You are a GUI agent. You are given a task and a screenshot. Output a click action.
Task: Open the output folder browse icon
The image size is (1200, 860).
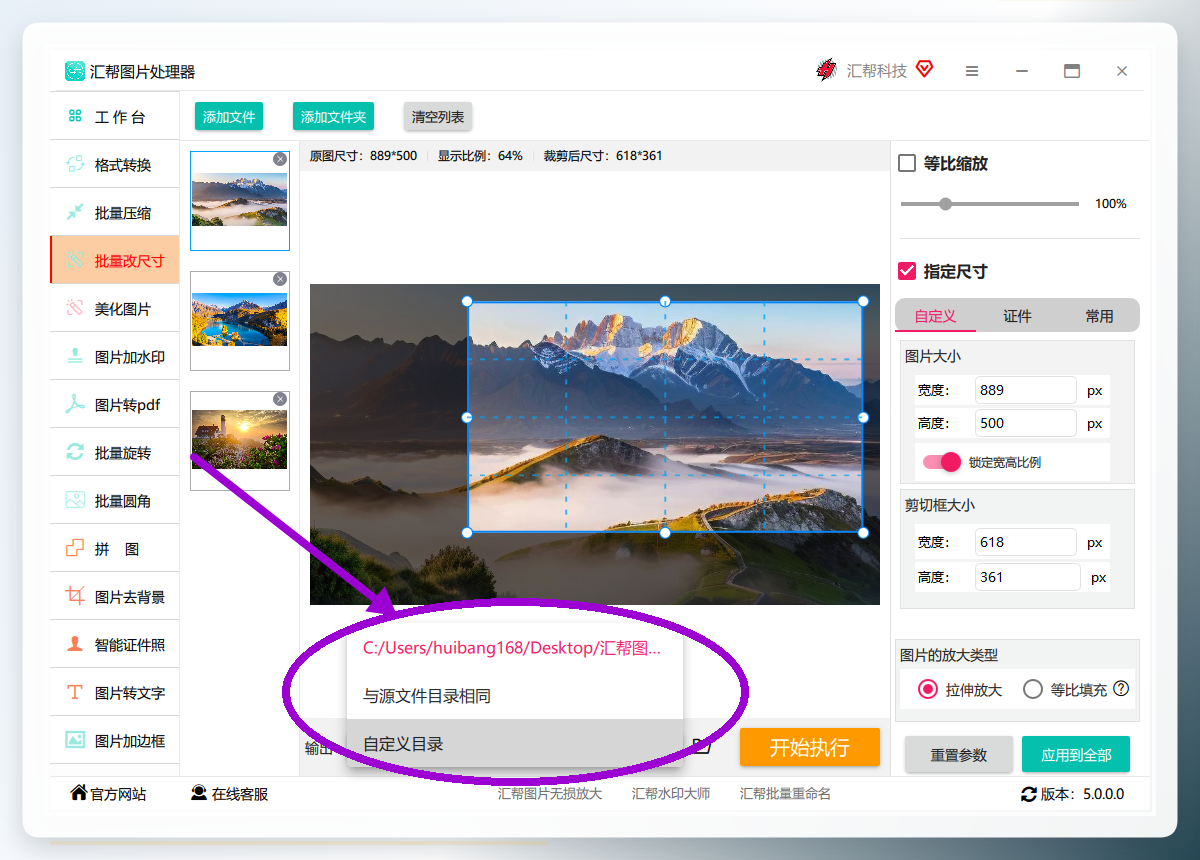702,746
